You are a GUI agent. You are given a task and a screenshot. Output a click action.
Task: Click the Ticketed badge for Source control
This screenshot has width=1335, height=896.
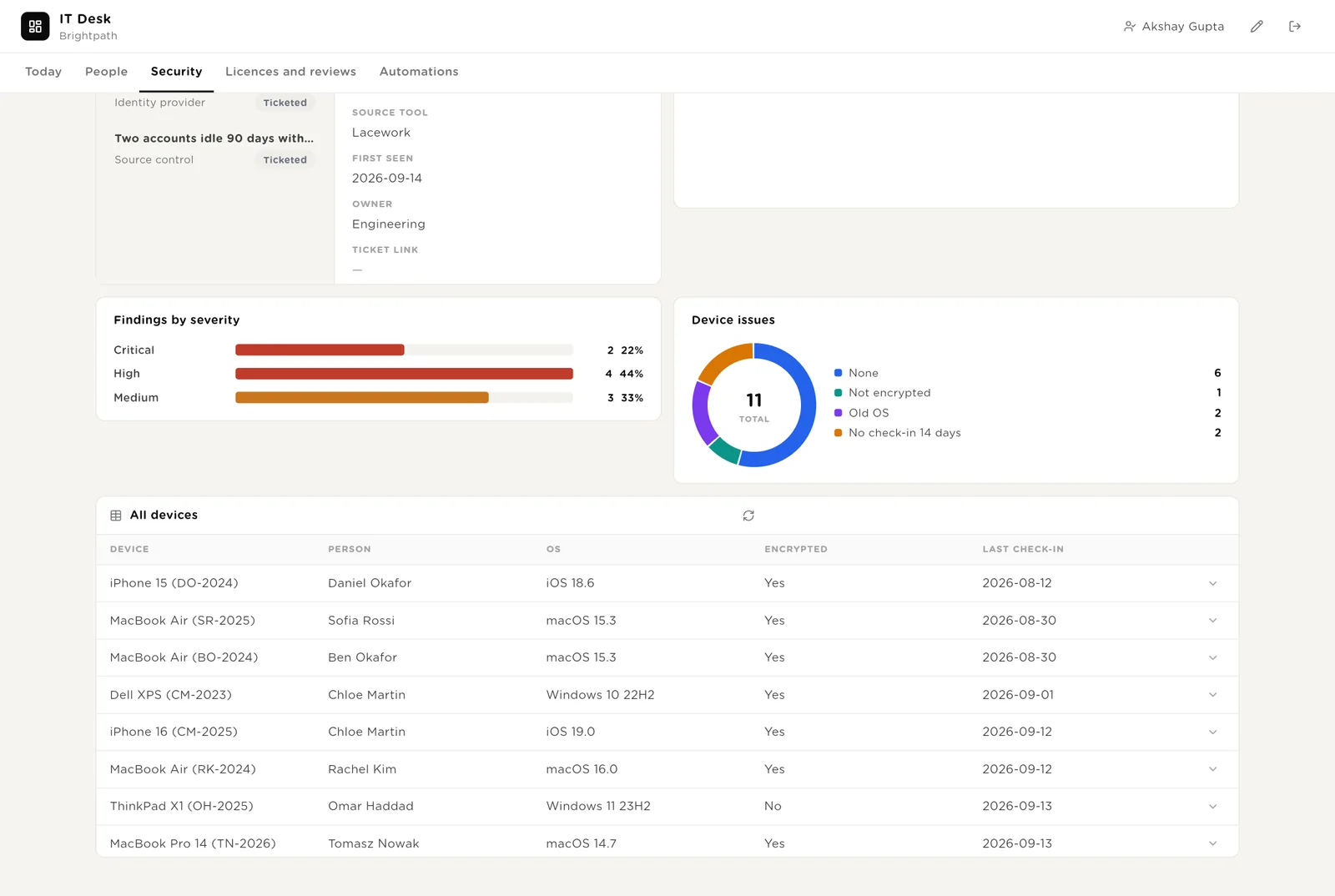285,160
